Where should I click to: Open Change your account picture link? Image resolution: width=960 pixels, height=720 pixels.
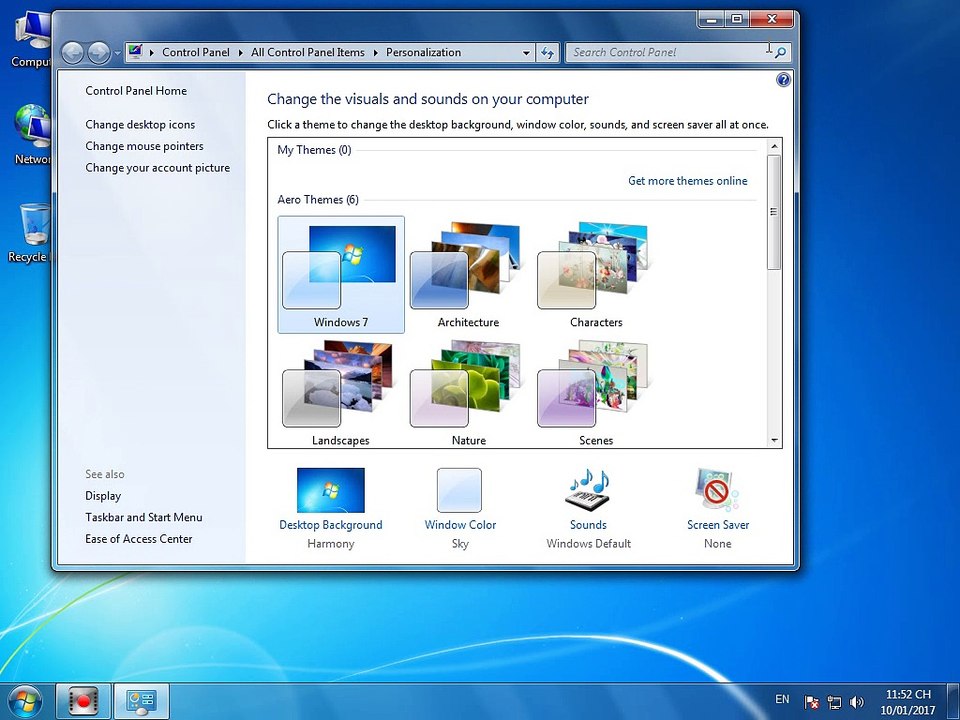(157, 168)
